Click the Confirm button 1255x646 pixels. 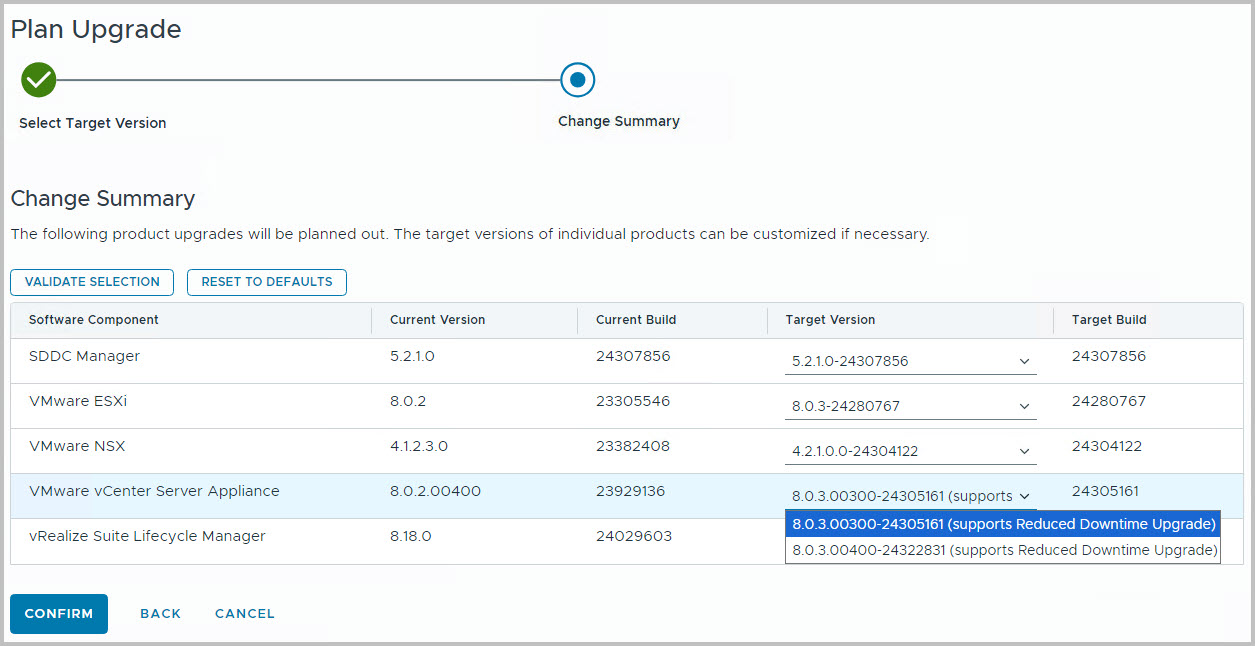[x=59, y=614]
